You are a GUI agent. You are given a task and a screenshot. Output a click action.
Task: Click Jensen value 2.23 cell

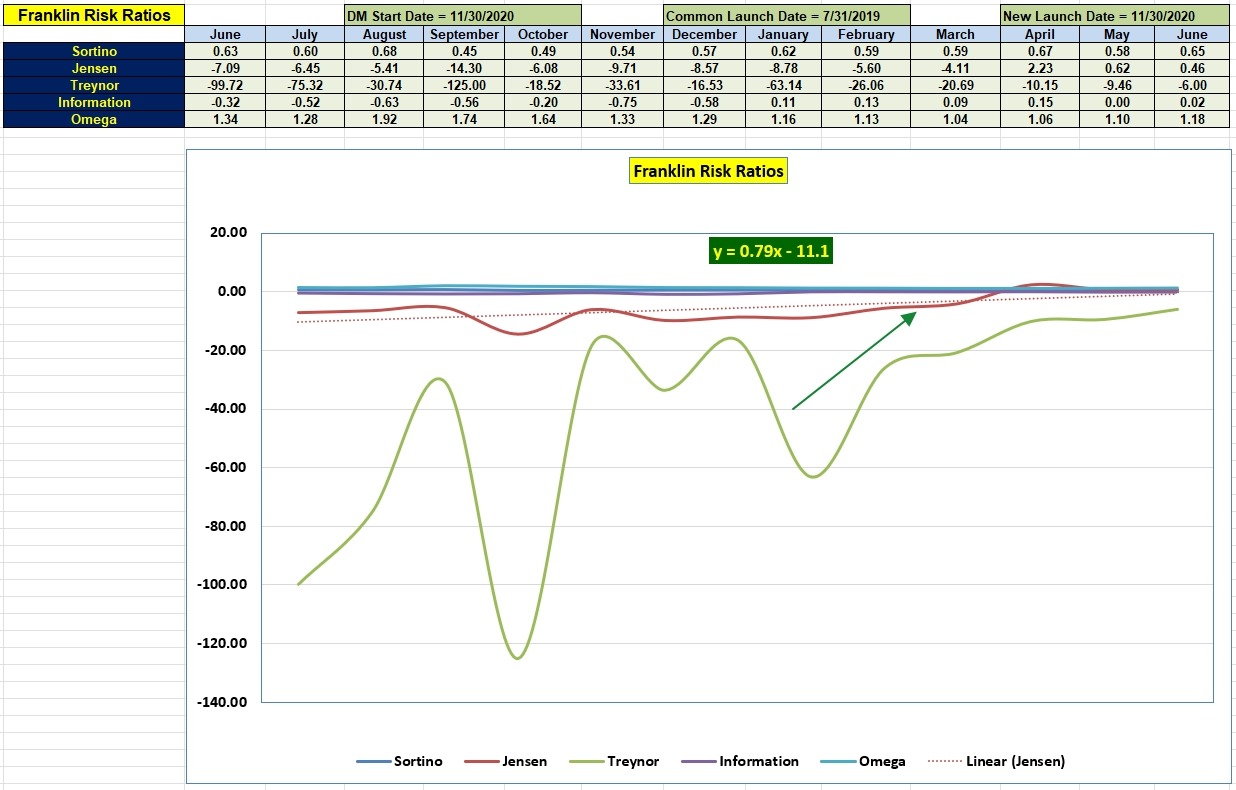(x=1040, y=68)
